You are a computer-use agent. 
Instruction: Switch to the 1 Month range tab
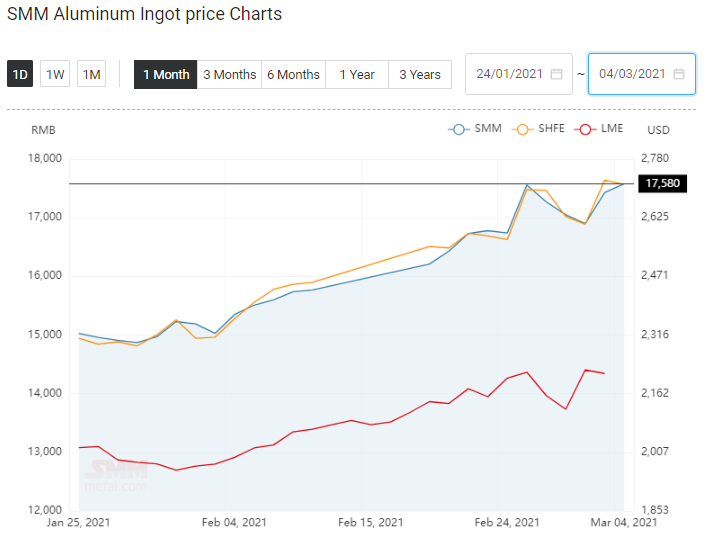166,74
